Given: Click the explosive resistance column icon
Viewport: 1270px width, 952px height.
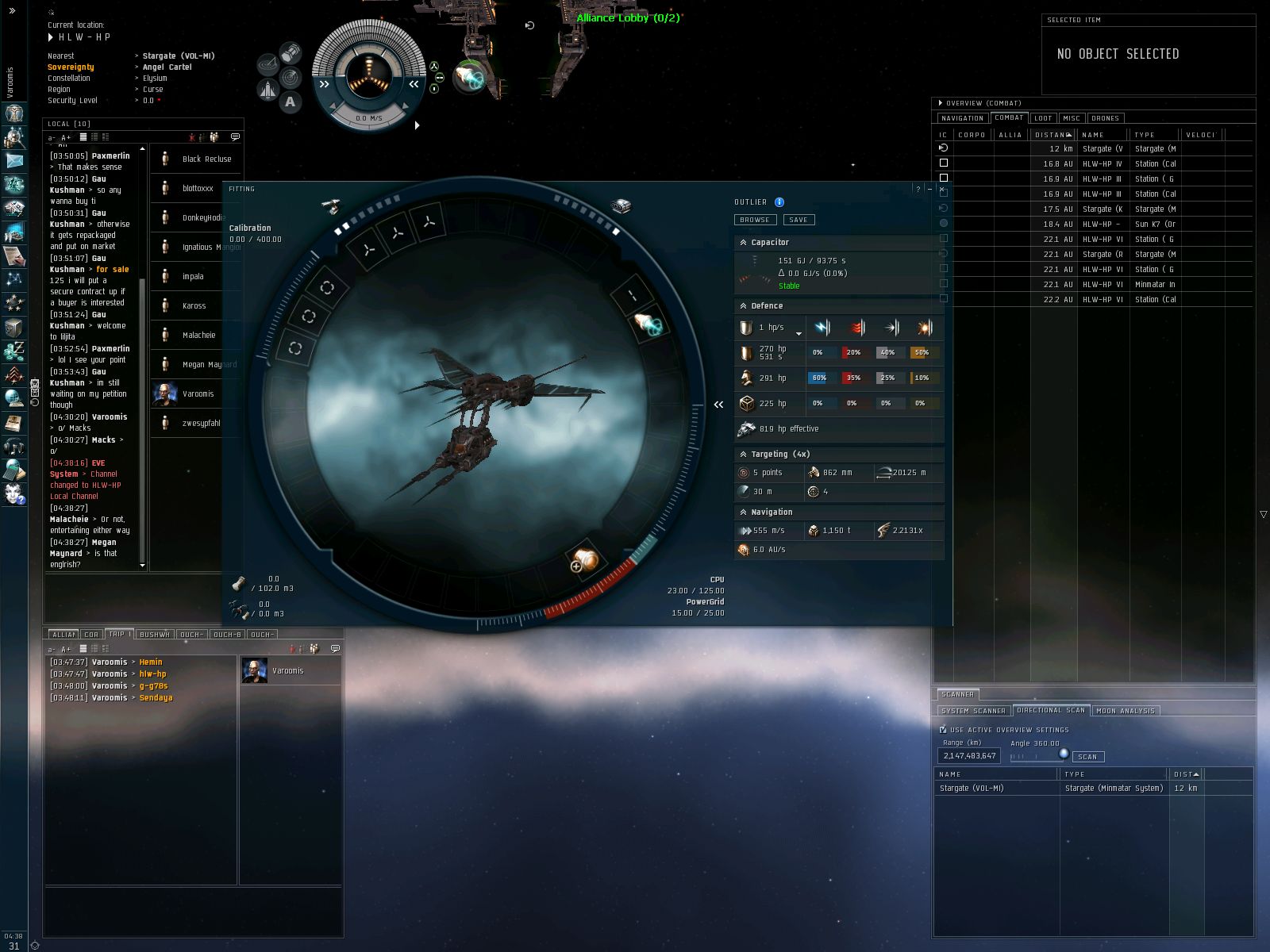Looking at the screenshot, I should coord(925,327).
